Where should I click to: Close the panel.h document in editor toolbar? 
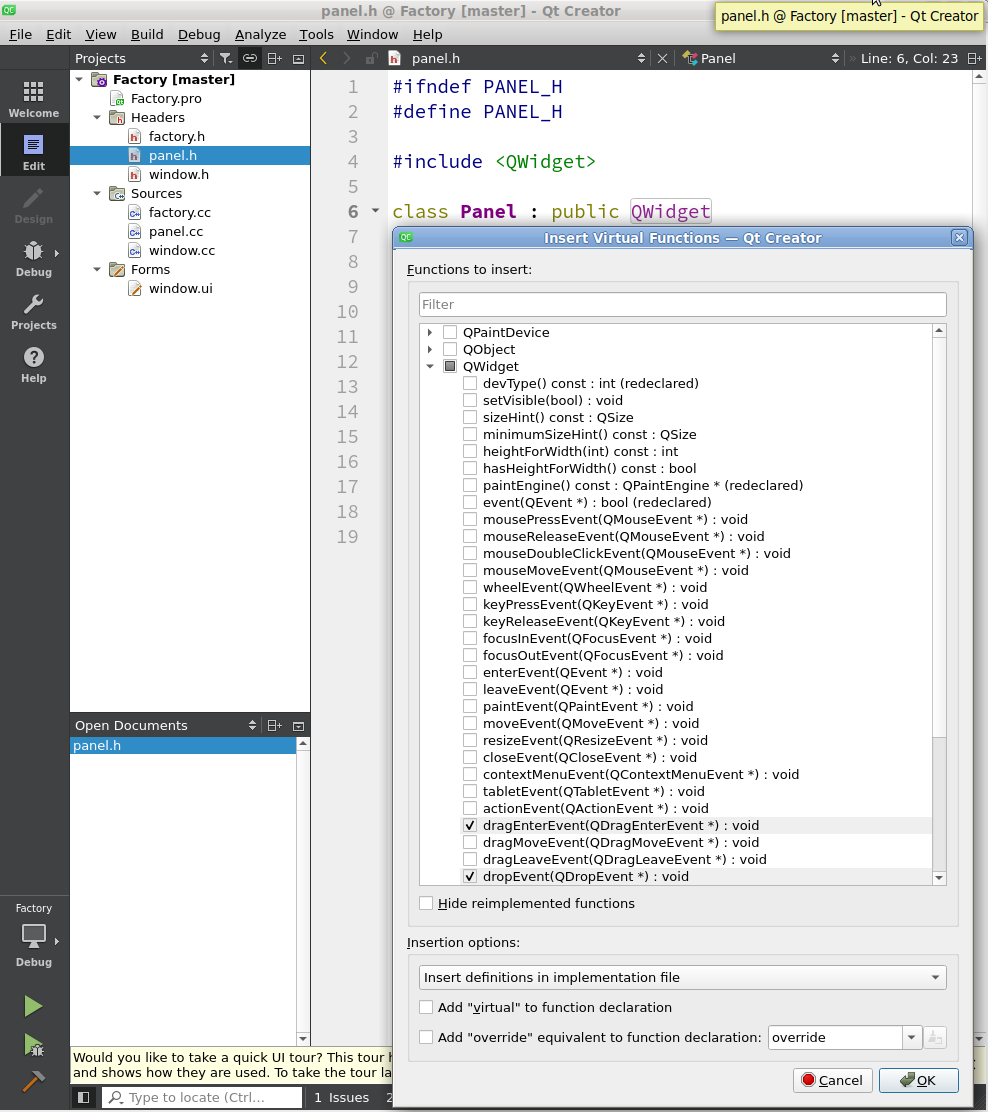coord(662,58)
